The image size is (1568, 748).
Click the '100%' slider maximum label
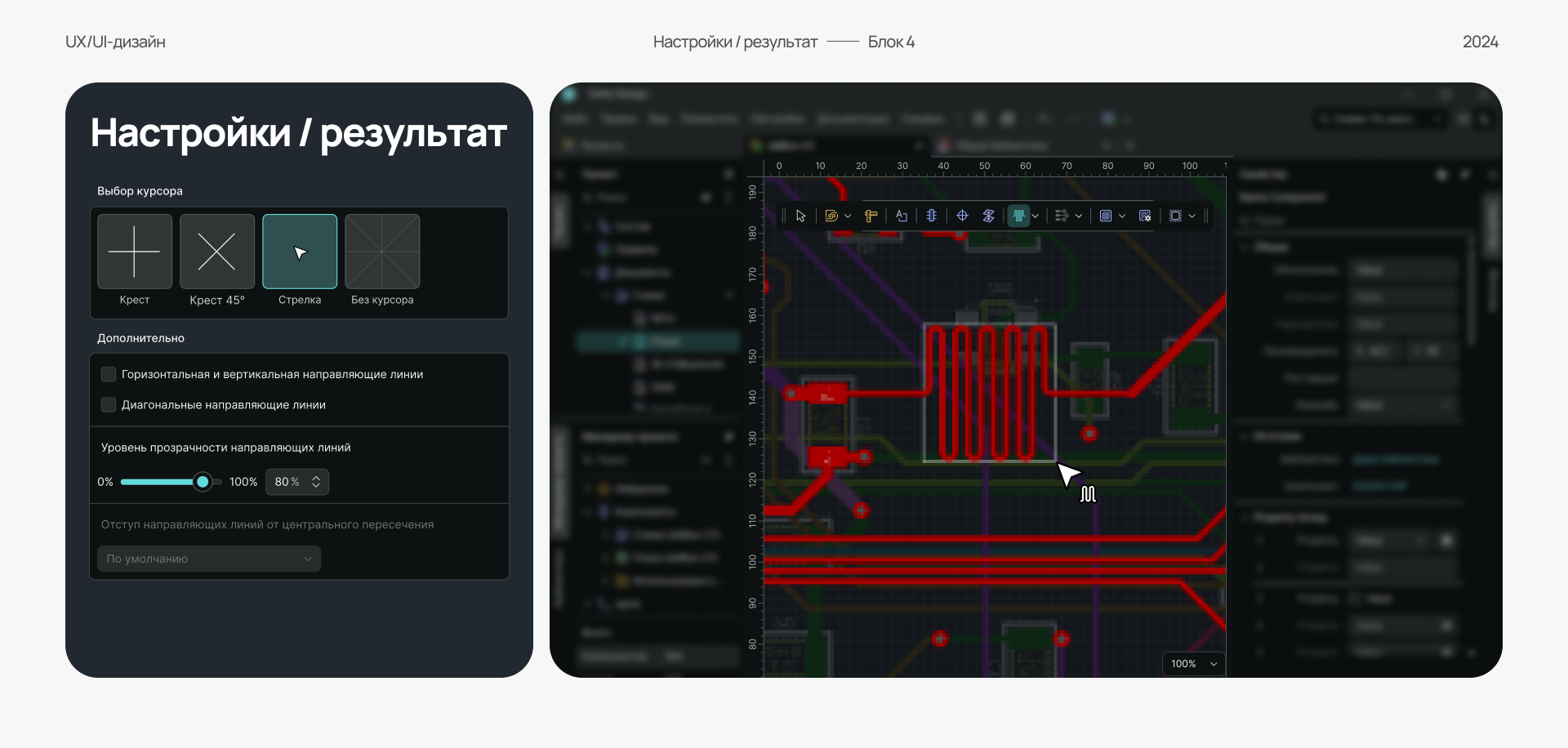pyautogui.click(x=243, y=482)
